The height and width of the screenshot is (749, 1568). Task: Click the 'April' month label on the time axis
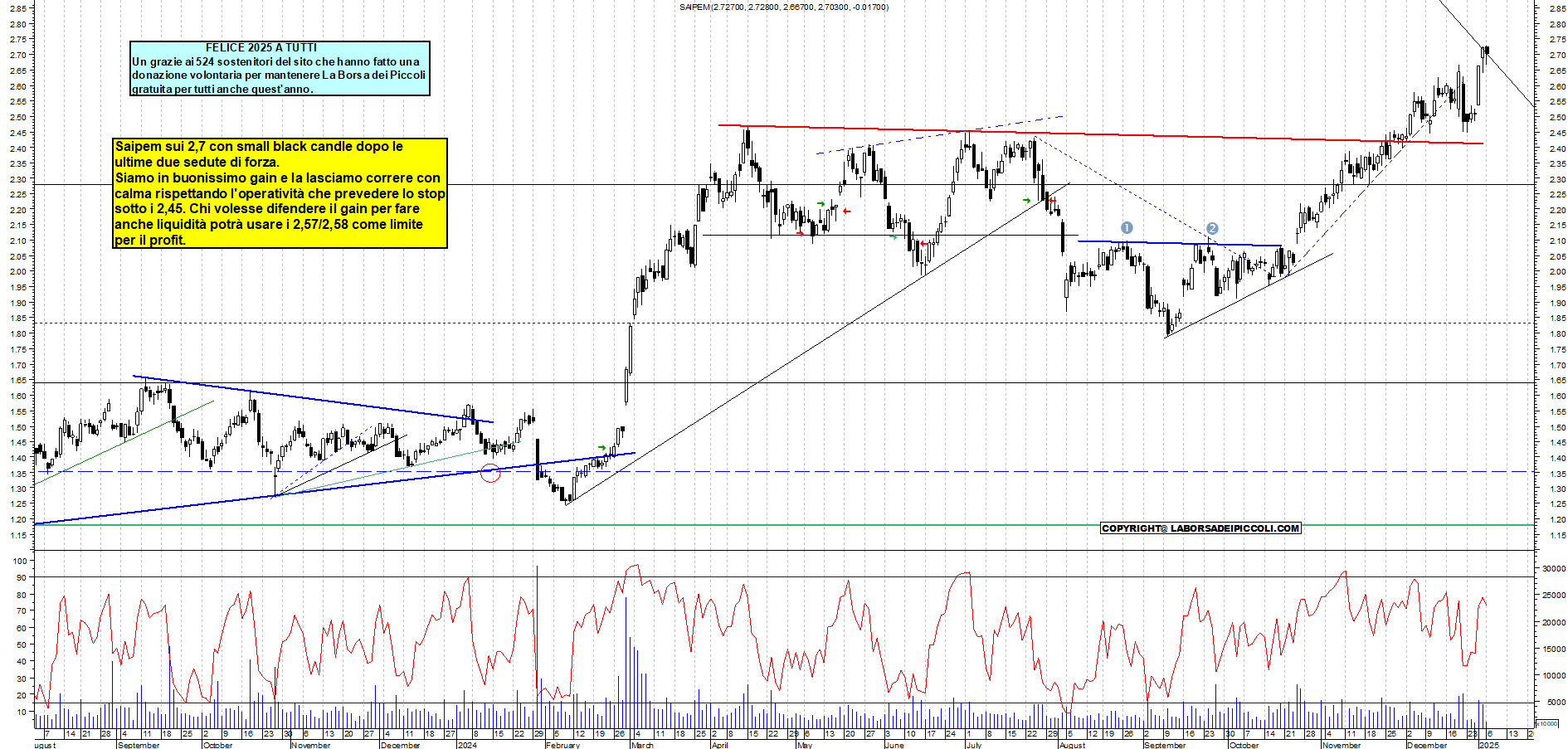[719, 745]
